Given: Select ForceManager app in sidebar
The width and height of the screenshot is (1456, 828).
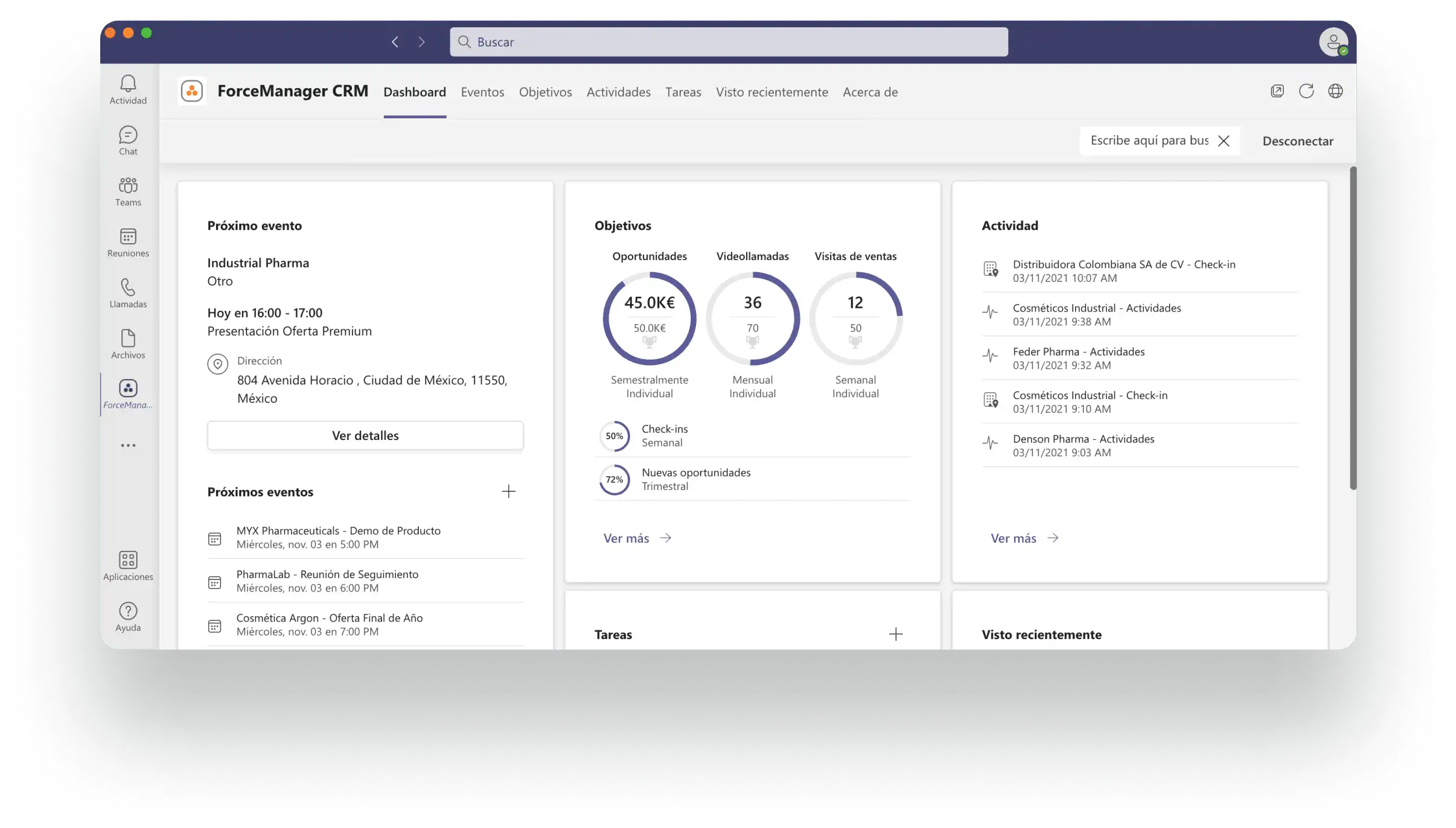Looking at the screenshot, I should click(128, 395).
